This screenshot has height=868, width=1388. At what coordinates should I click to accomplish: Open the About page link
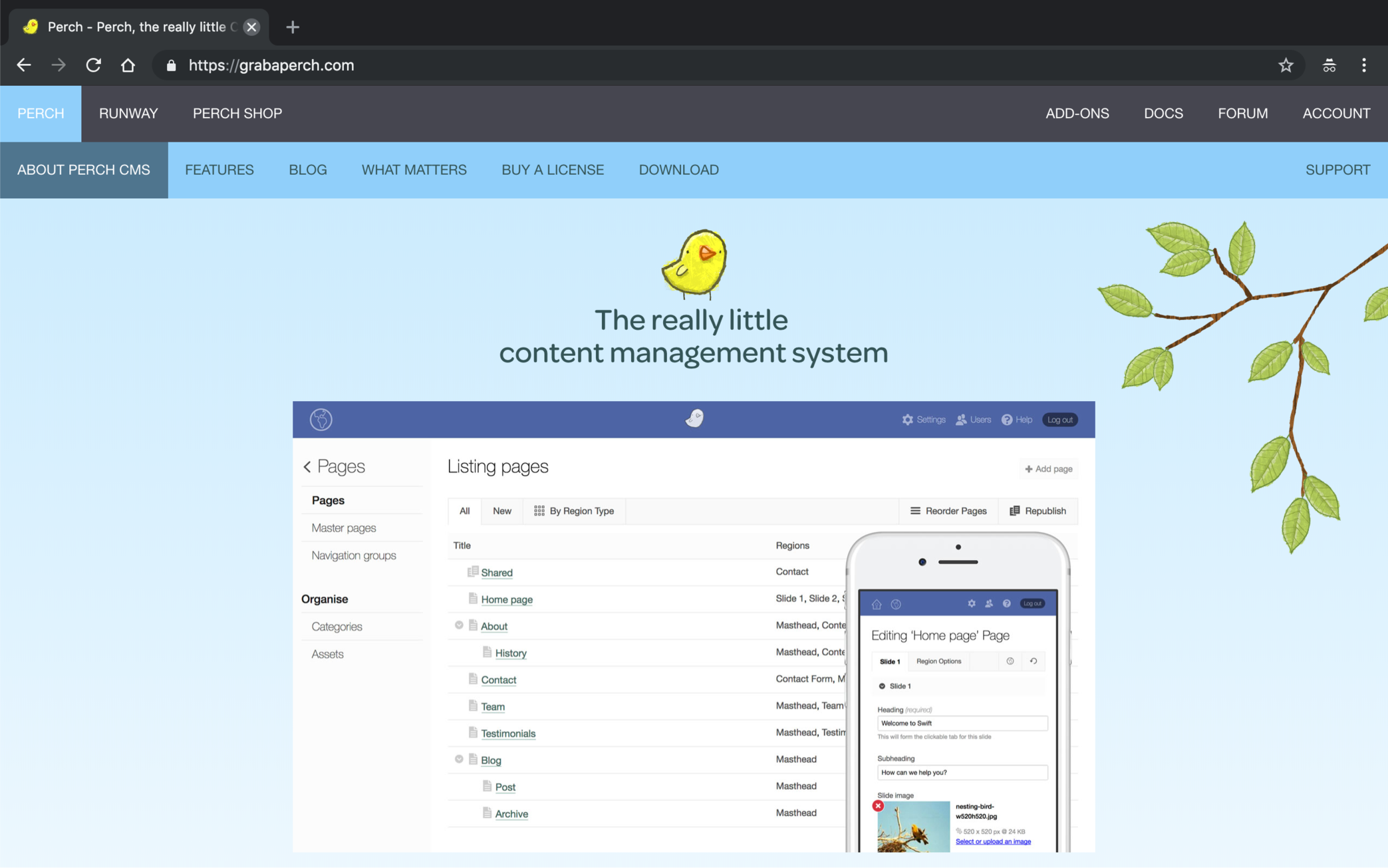click(494, 627)
